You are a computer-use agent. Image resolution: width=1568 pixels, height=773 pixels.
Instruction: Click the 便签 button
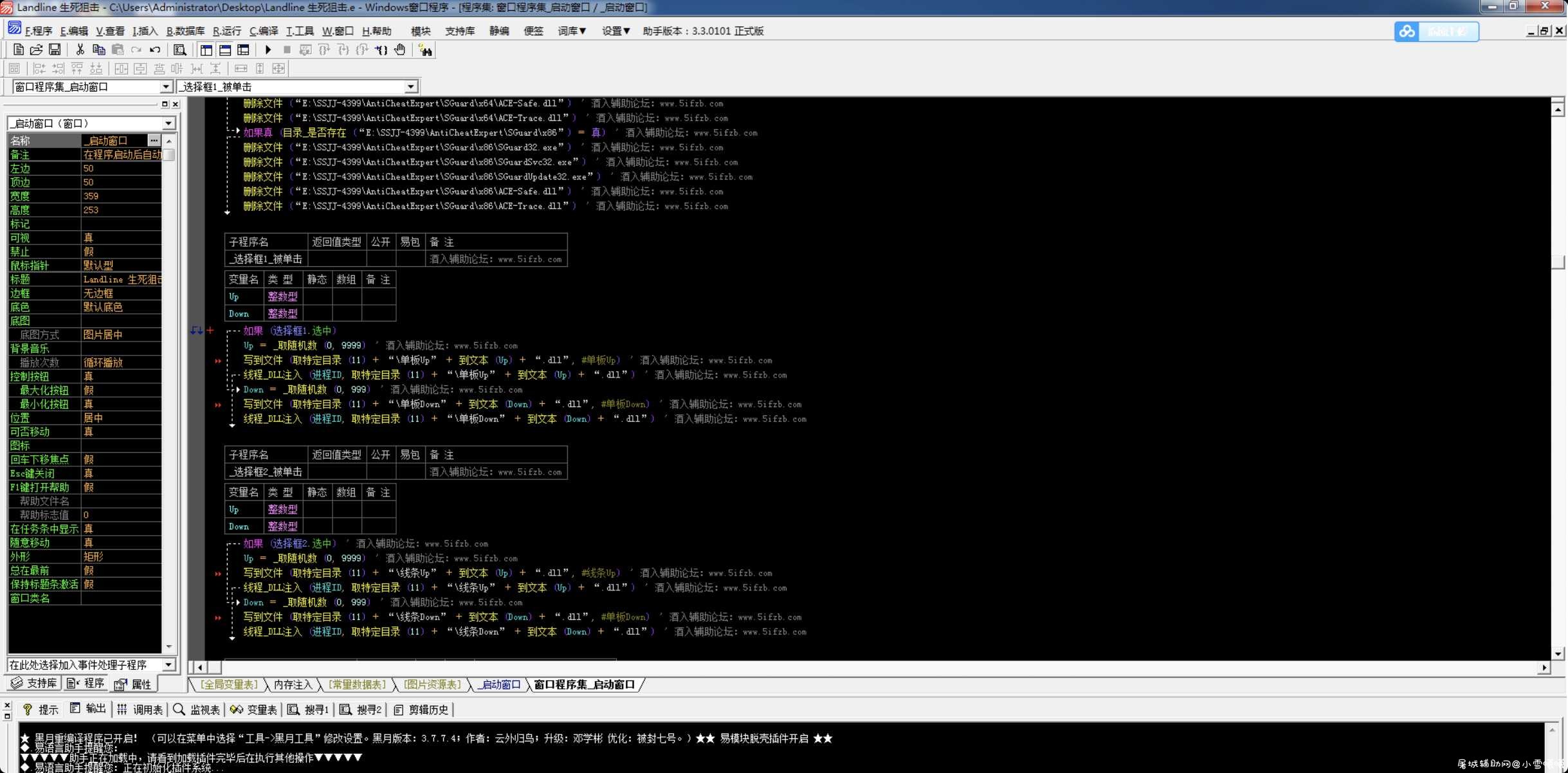tap(534, 31)
